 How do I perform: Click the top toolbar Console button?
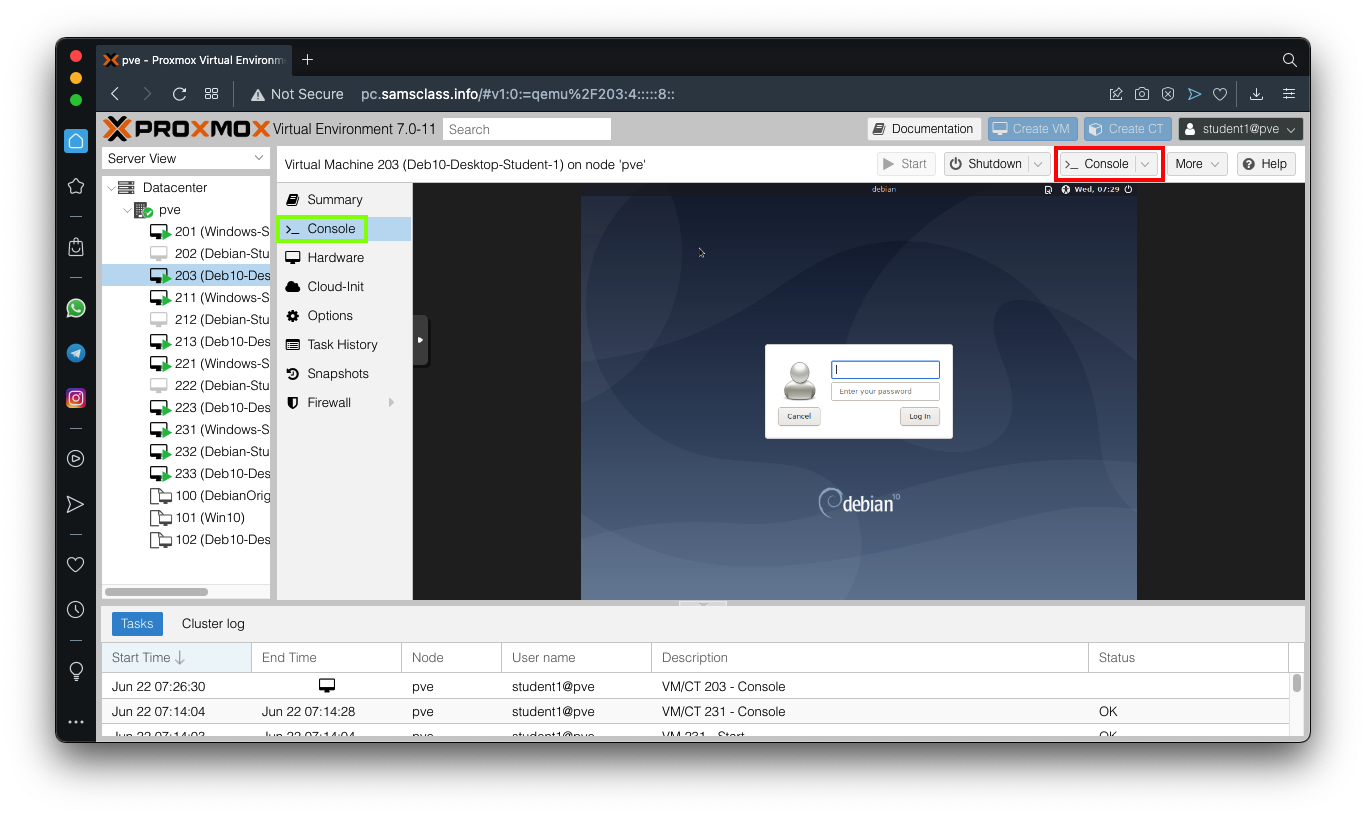click(1097, 164)
